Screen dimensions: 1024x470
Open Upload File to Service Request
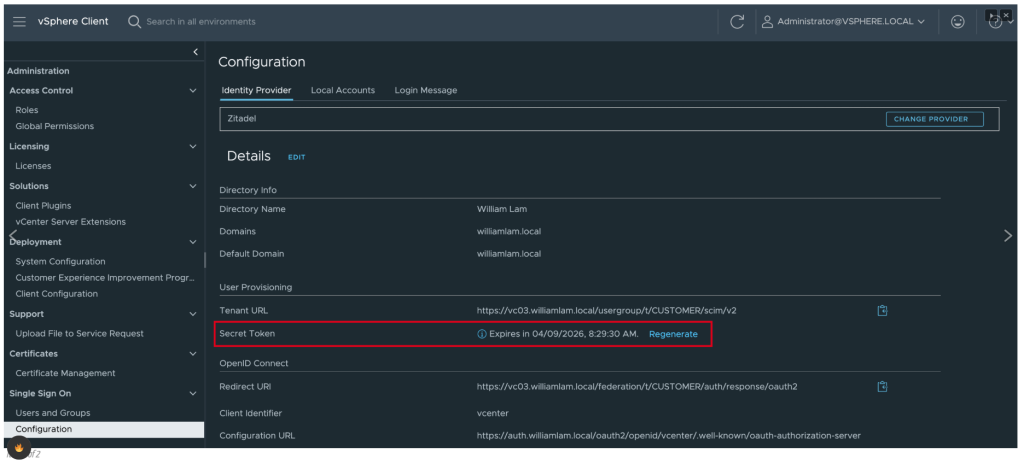pos(79,334)
